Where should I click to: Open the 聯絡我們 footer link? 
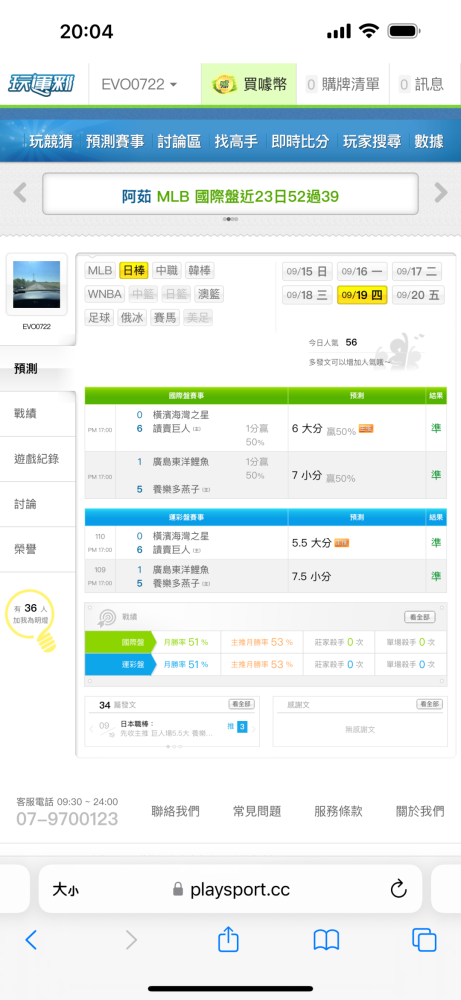pyautogui.click(x=175, y=812)
